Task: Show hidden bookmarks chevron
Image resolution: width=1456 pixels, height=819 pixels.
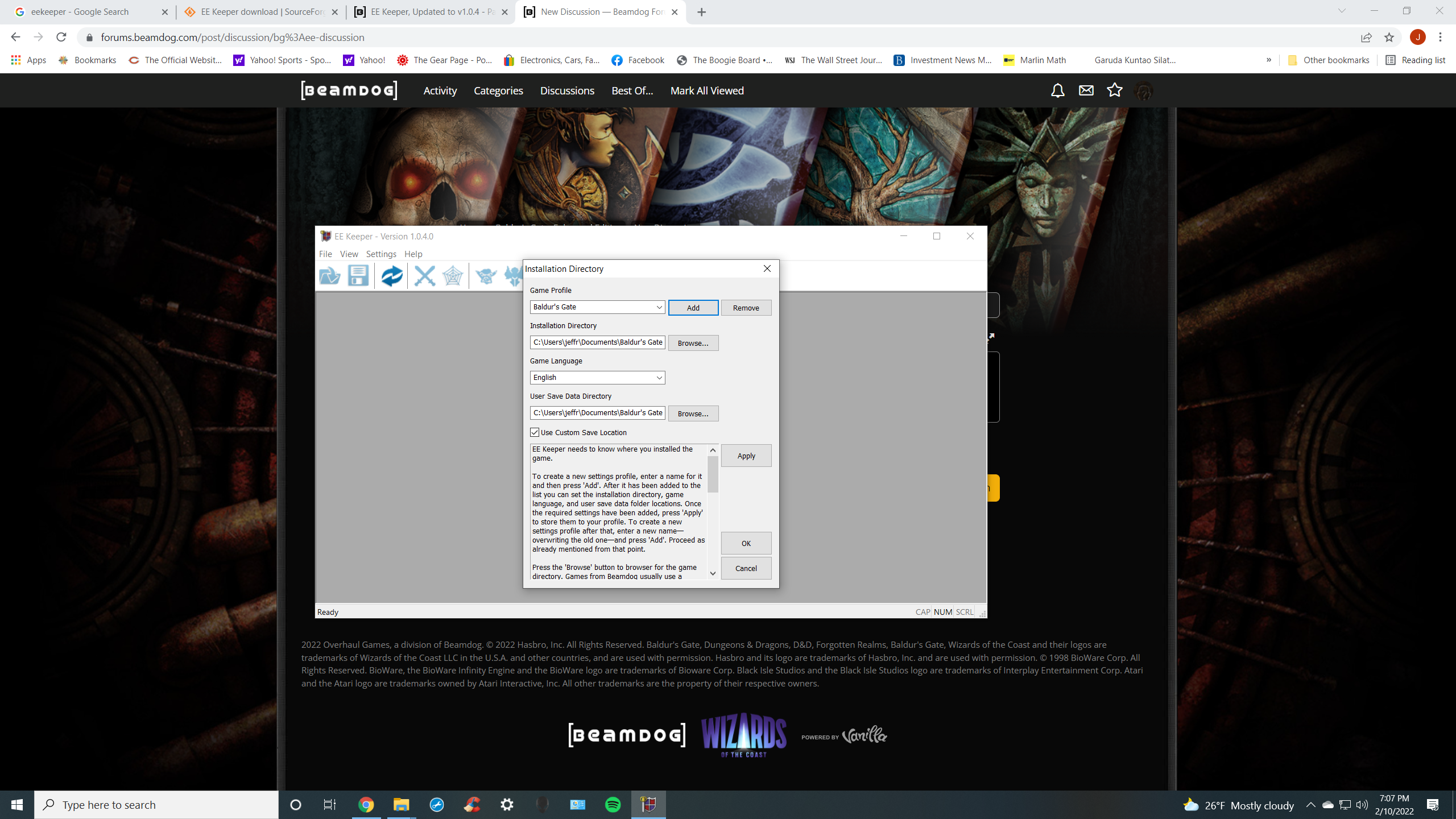Action: click(1268, 60)
